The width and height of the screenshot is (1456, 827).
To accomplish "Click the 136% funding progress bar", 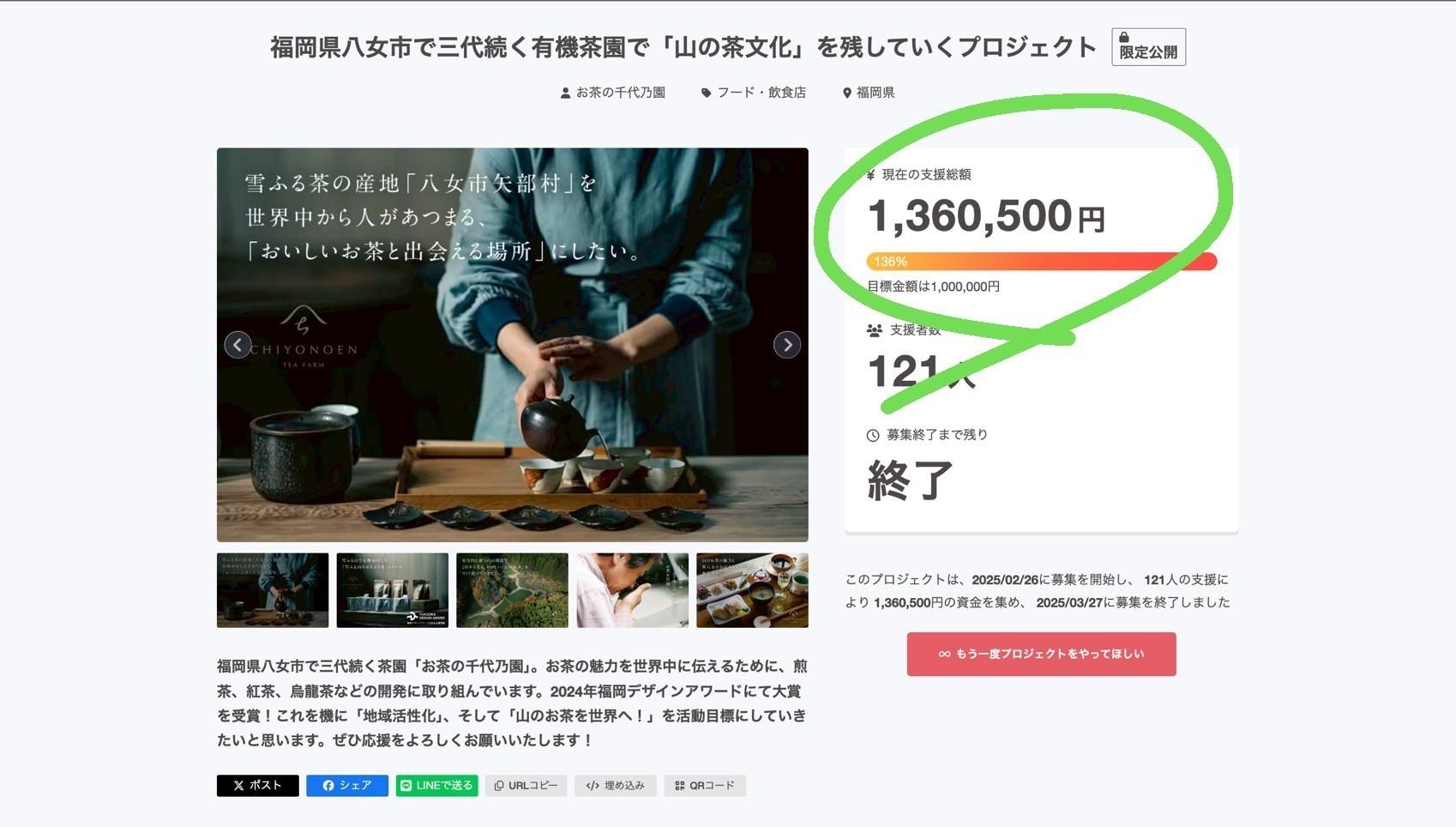I will 1041,262.
